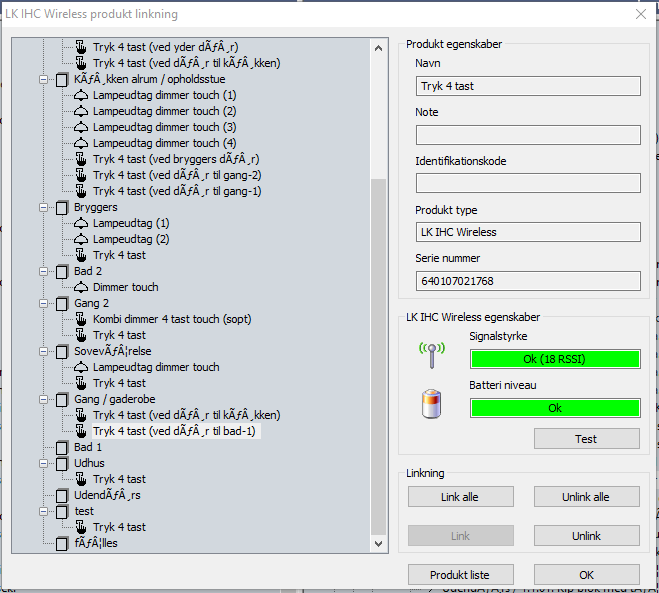Click the lamp icon of Lampeudtag dimmer touch (1)
The height and width of the screenshot is (593, 659).
coord(82,95)
